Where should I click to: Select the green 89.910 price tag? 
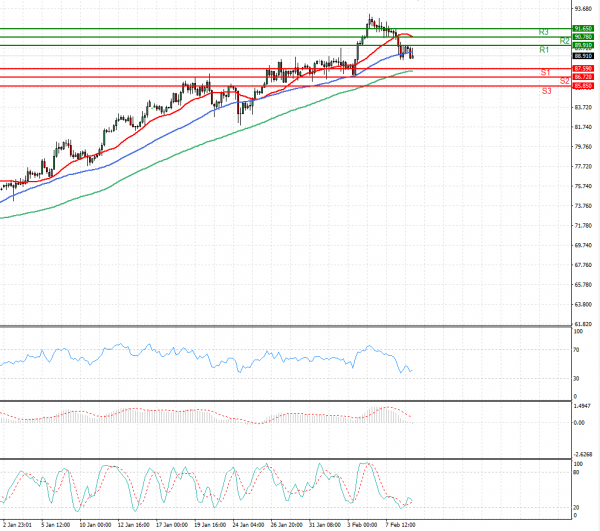pos(583,46)
